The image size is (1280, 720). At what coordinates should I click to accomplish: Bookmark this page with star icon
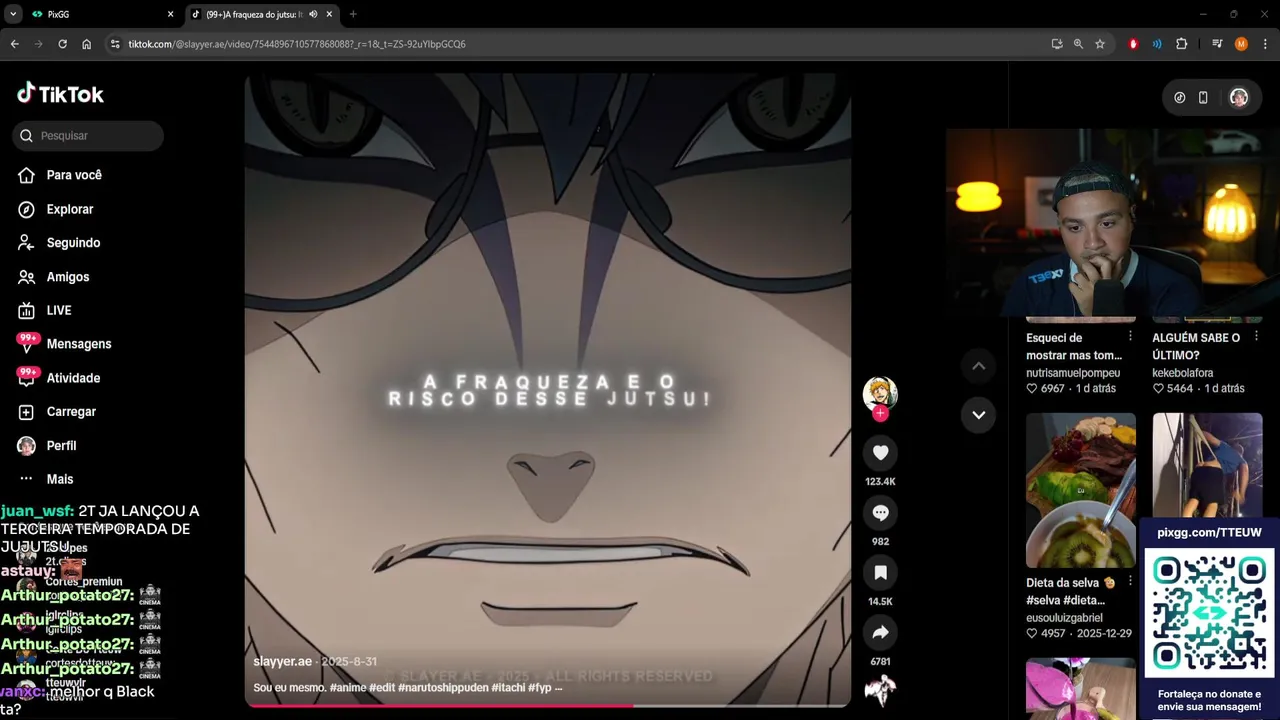1100,44
